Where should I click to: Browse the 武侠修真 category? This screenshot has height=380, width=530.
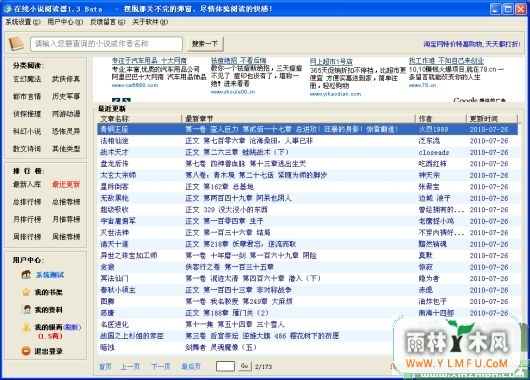coord(66,79)
